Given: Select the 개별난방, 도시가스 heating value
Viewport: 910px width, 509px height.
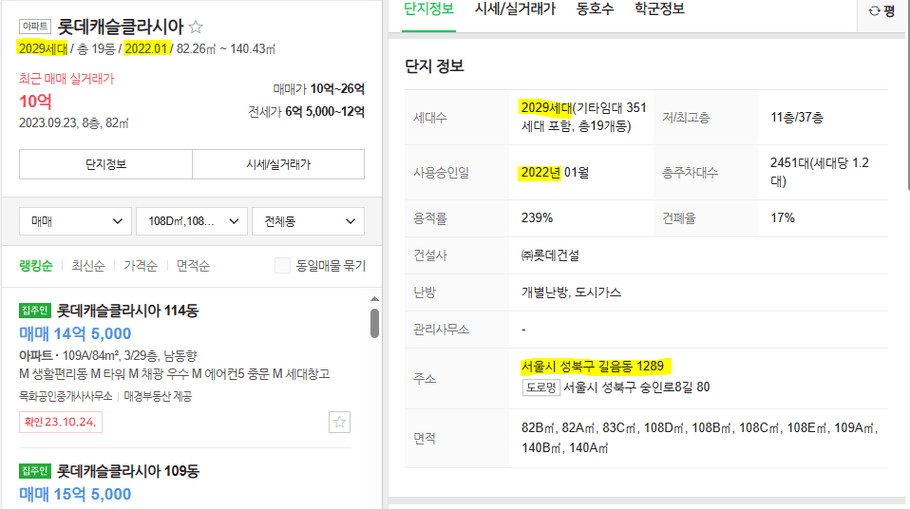Looking at the screenshot, I should (x=571, y=293).
